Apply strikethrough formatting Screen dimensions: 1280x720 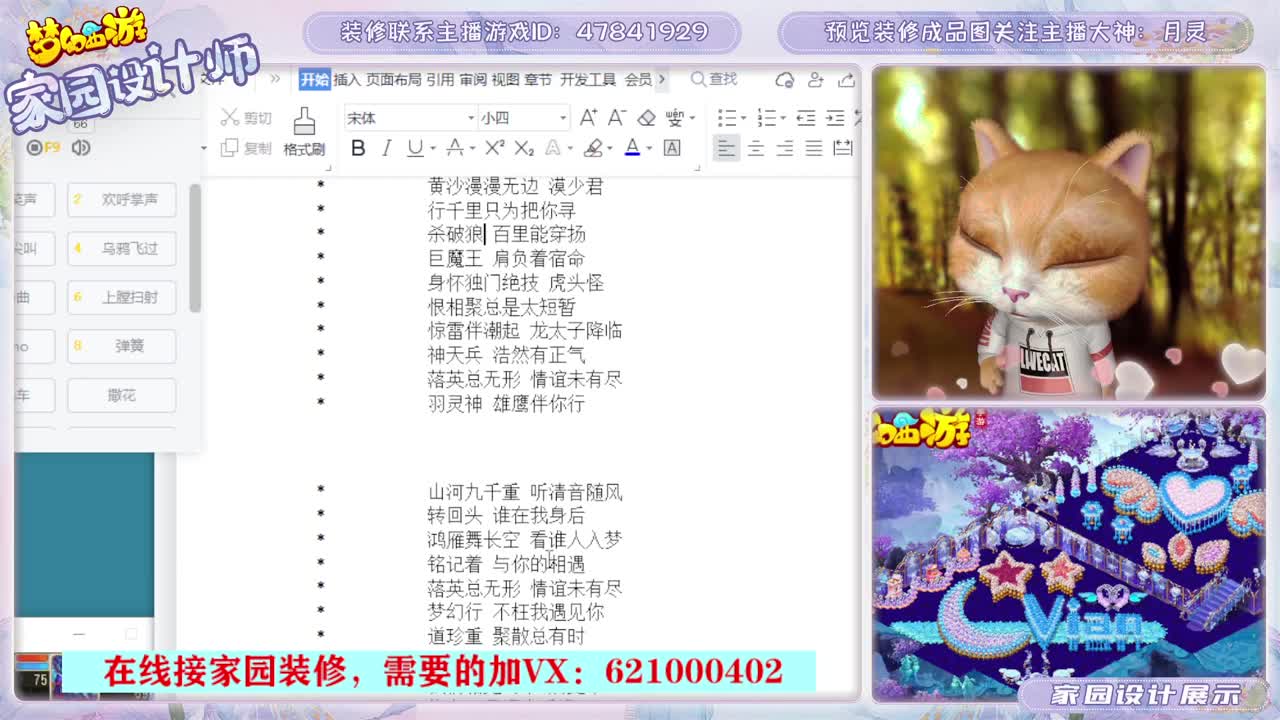click(454, 148)
